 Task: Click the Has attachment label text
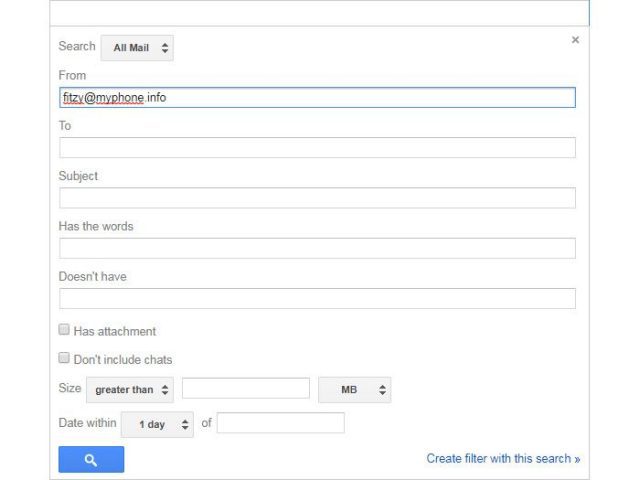pyautogui.click(x=115, y=331)
